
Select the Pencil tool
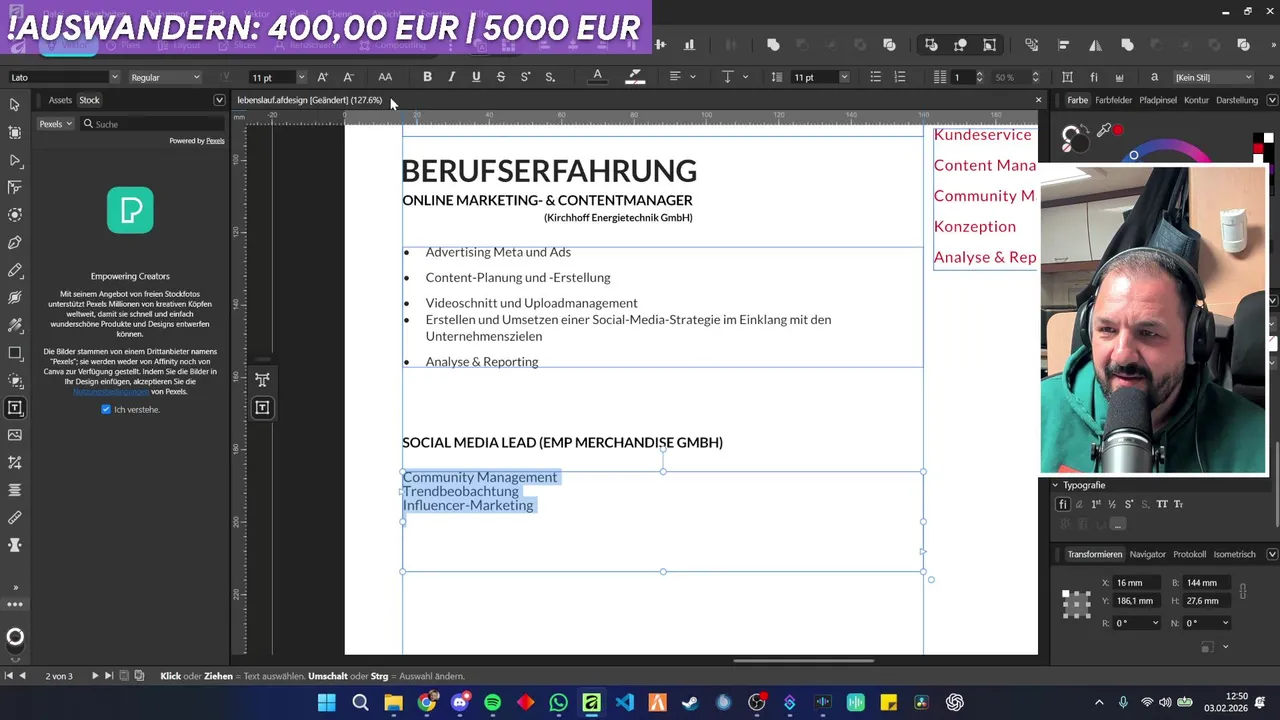(15, 270)
